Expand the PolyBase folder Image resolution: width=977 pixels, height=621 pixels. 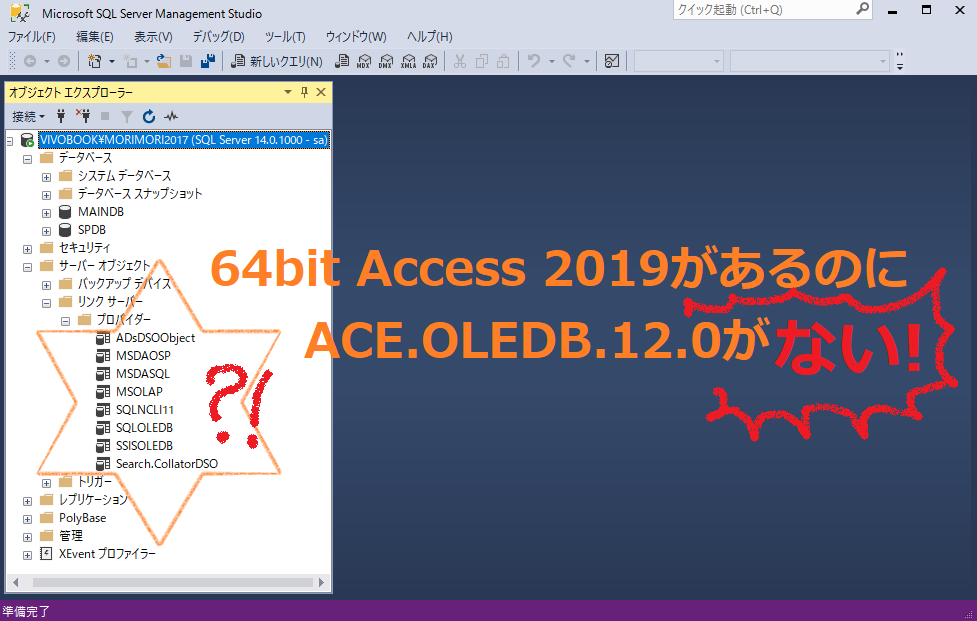click(x=27, y=519)
